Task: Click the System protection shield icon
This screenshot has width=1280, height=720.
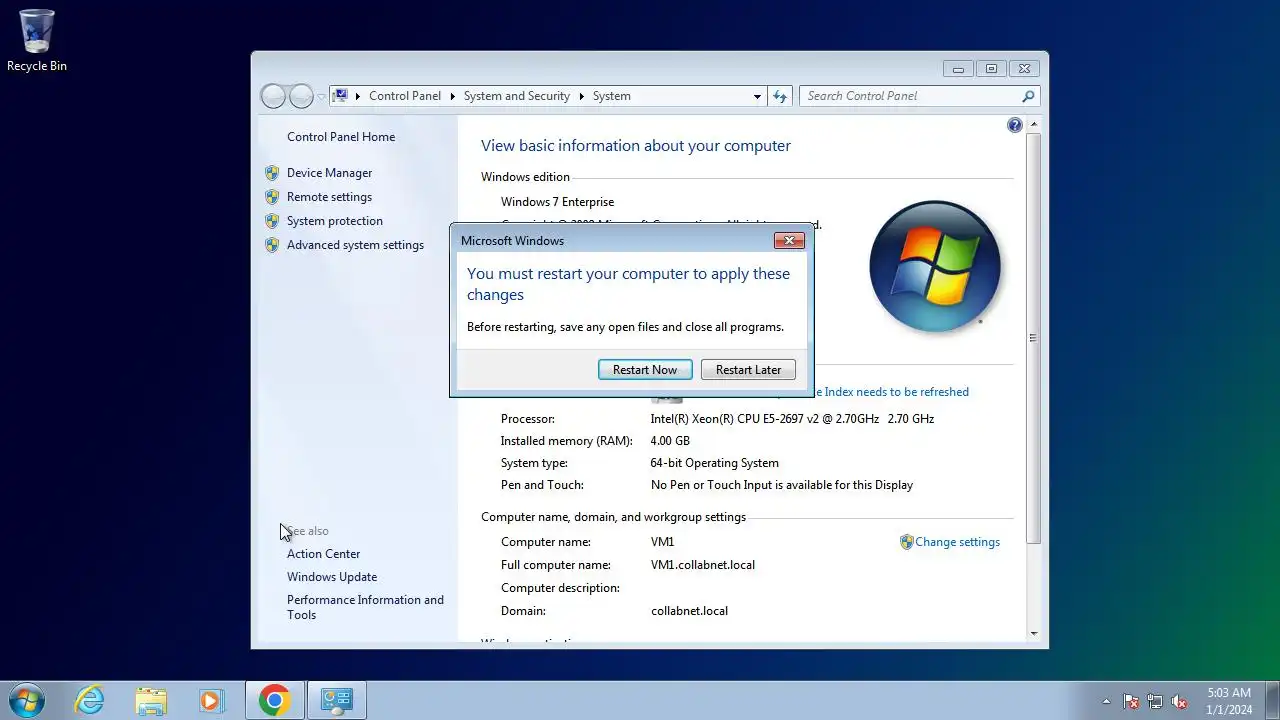Action: click(x=272, y=221)
